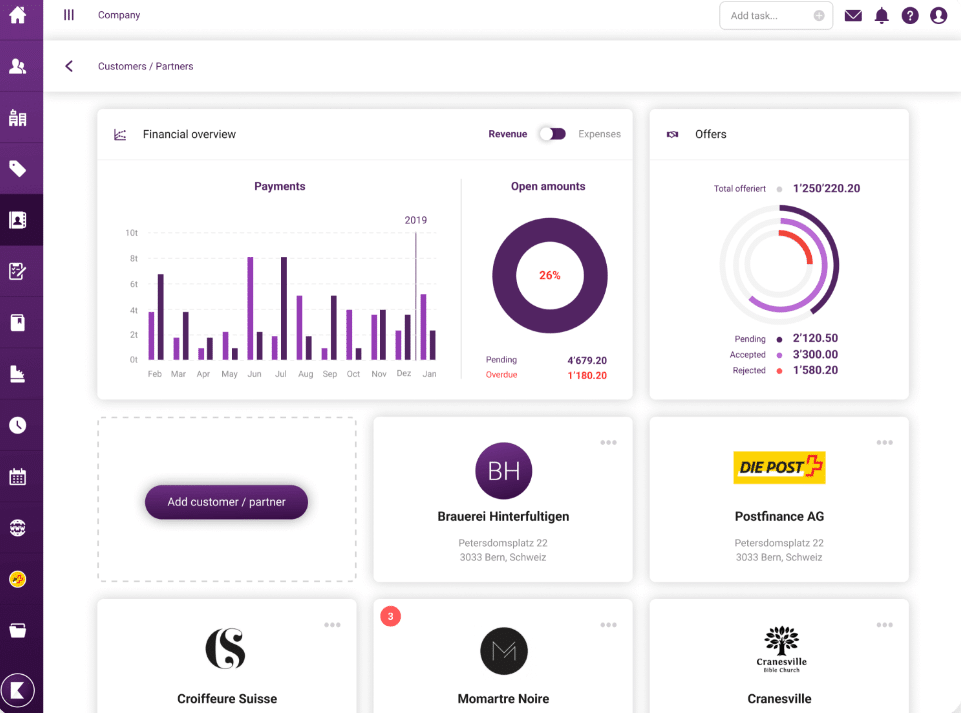Click the Momartre Noire M logo

coord(504,651)
